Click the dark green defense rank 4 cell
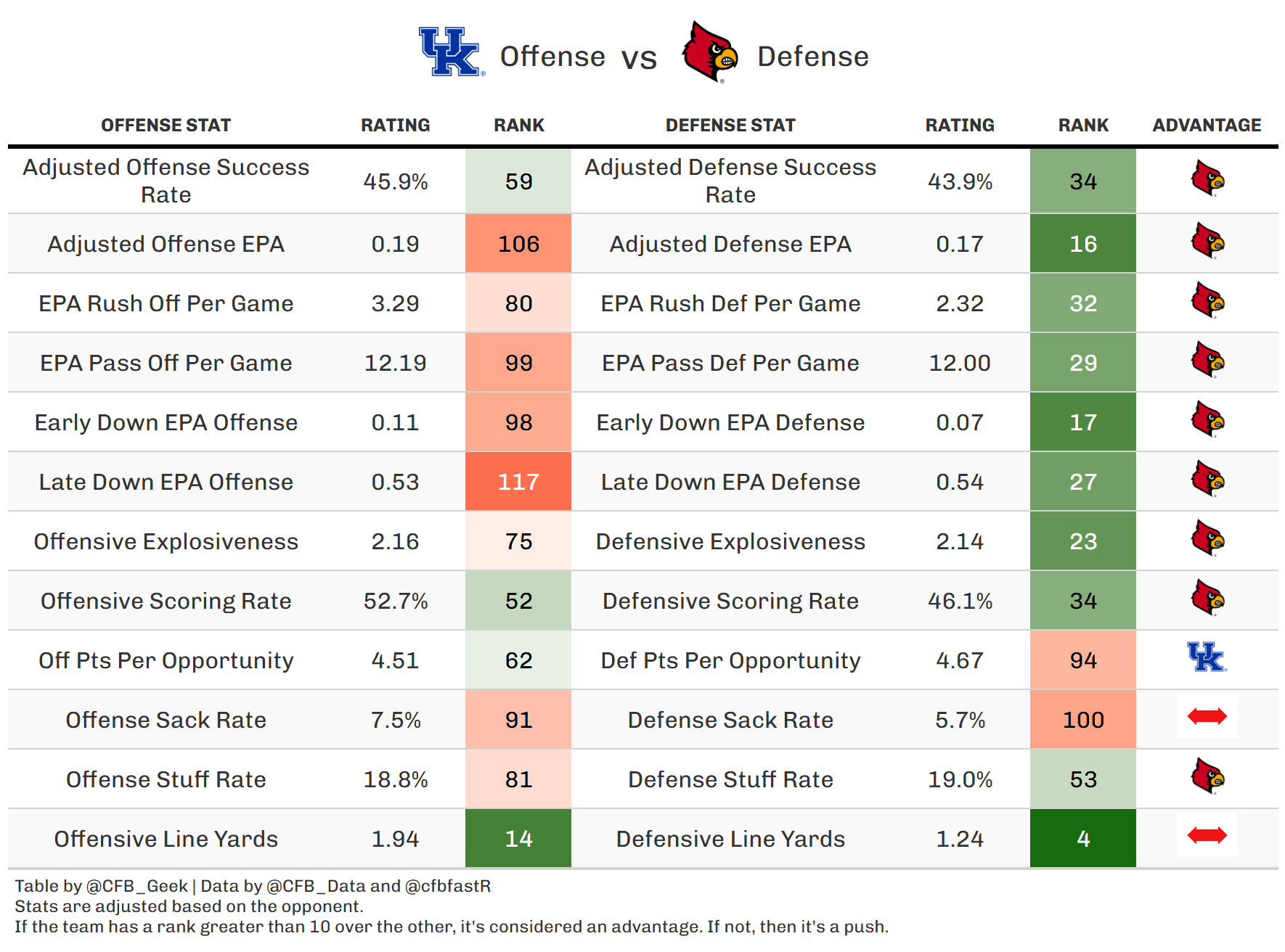1285x952 pixels. 1082,839
